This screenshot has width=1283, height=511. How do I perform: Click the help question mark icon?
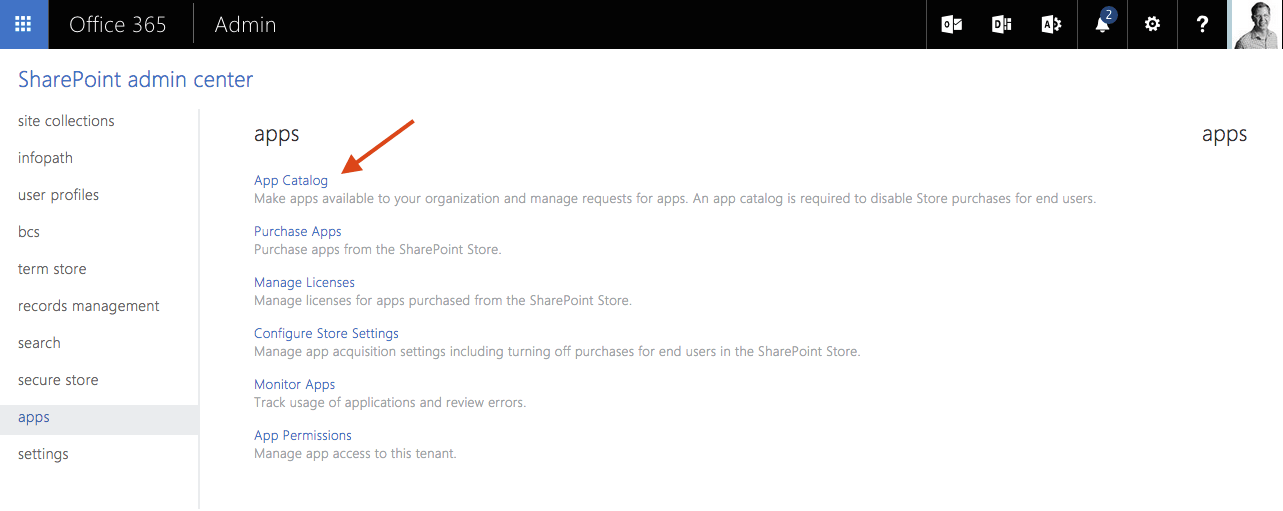pyautogui.click(x=1203, y=24)
